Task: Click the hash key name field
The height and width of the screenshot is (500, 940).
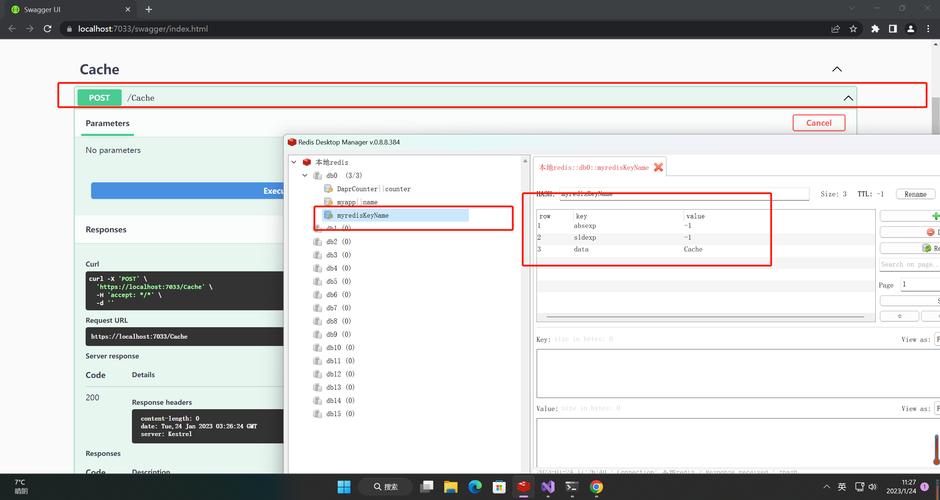Action: [684, 194]
